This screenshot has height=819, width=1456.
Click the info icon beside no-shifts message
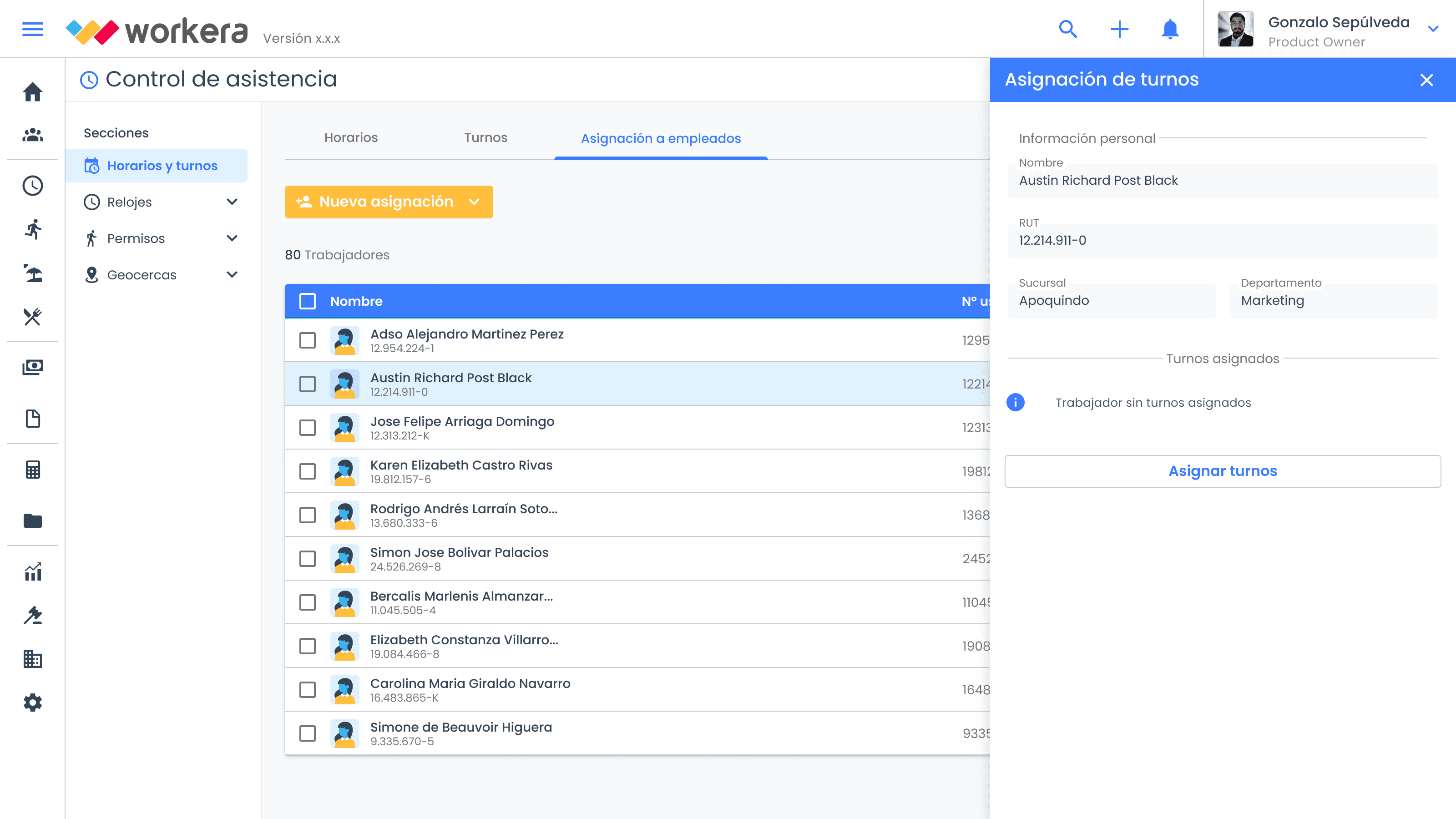coord(1015,402)
